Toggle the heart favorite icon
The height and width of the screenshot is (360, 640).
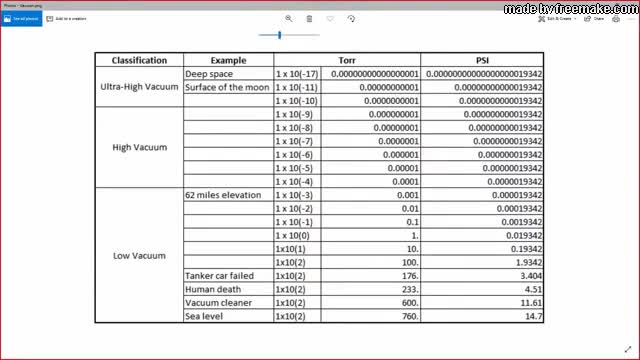pyautogui.click(x=330, y=19)
